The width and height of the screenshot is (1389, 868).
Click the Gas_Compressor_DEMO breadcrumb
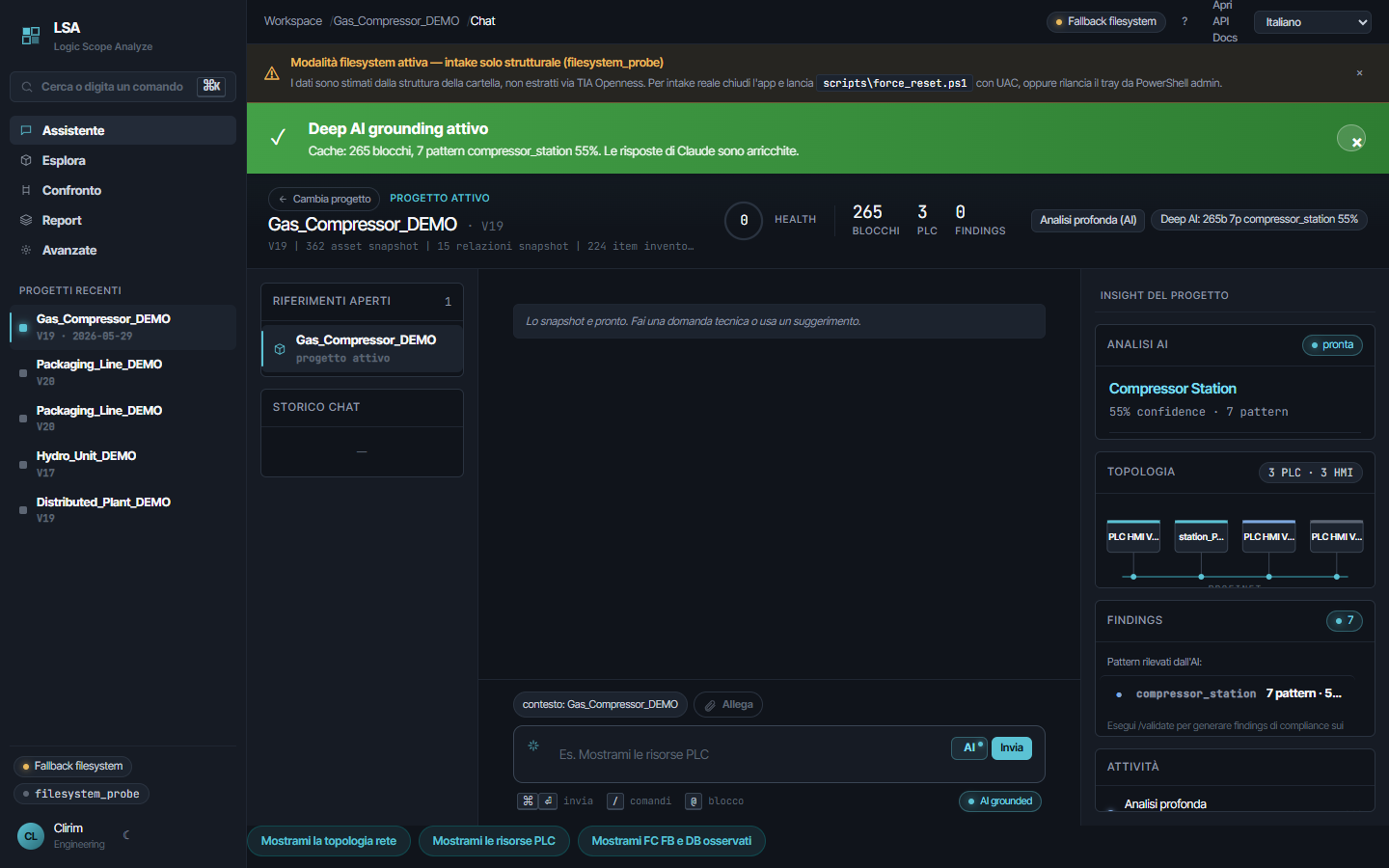(x=396, y=21)
